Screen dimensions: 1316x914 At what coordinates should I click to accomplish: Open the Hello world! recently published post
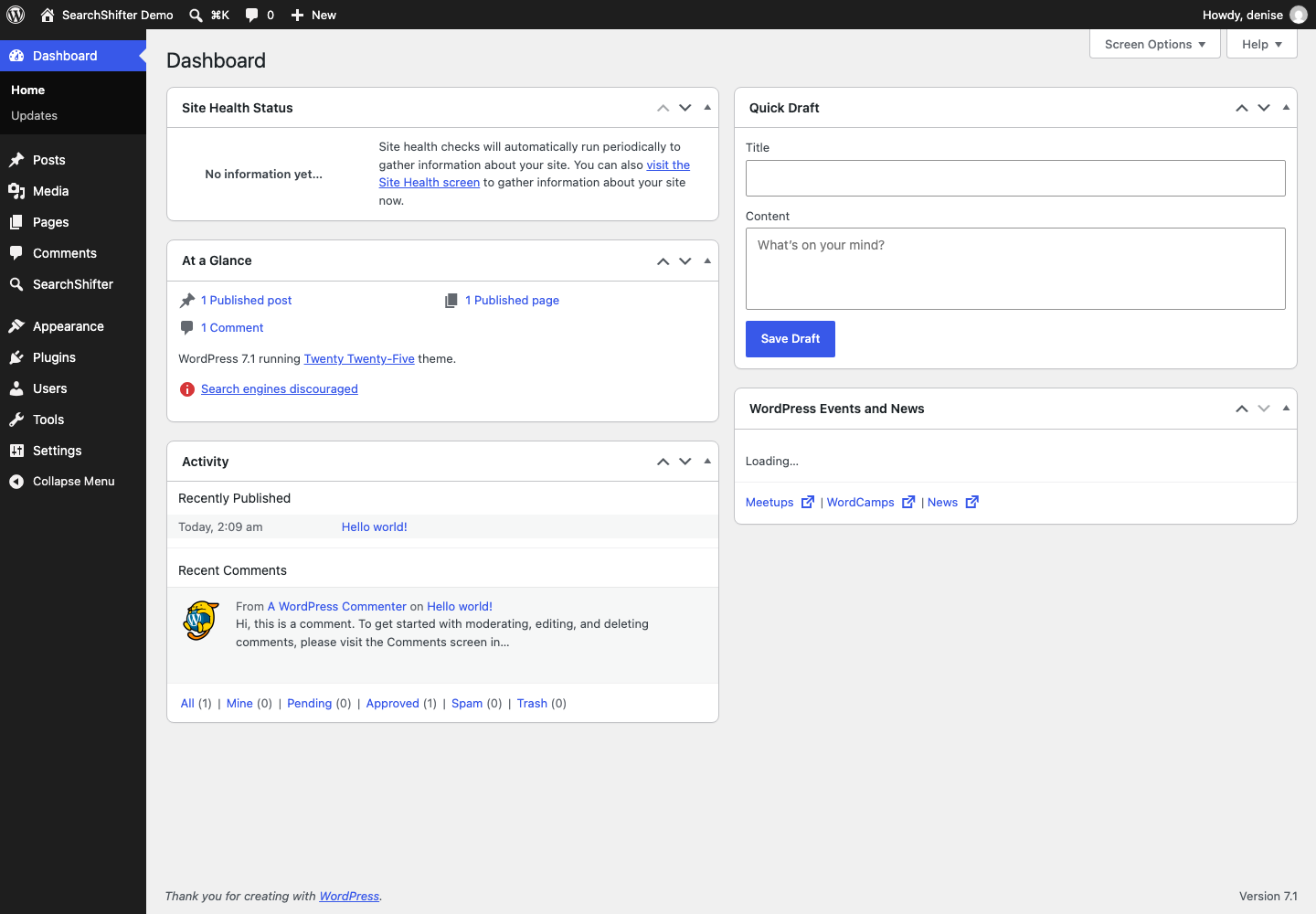375,527
